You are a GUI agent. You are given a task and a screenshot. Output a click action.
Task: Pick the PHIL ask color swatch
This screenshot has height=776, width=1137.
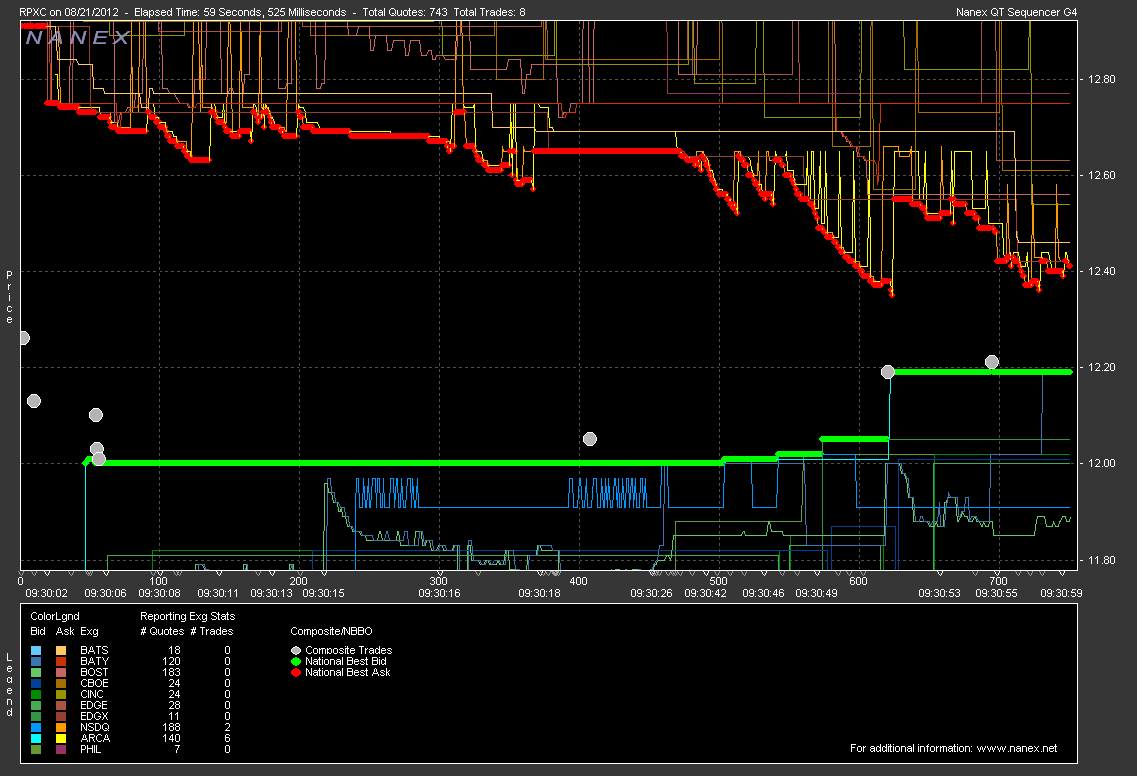[x=61, y=749]
